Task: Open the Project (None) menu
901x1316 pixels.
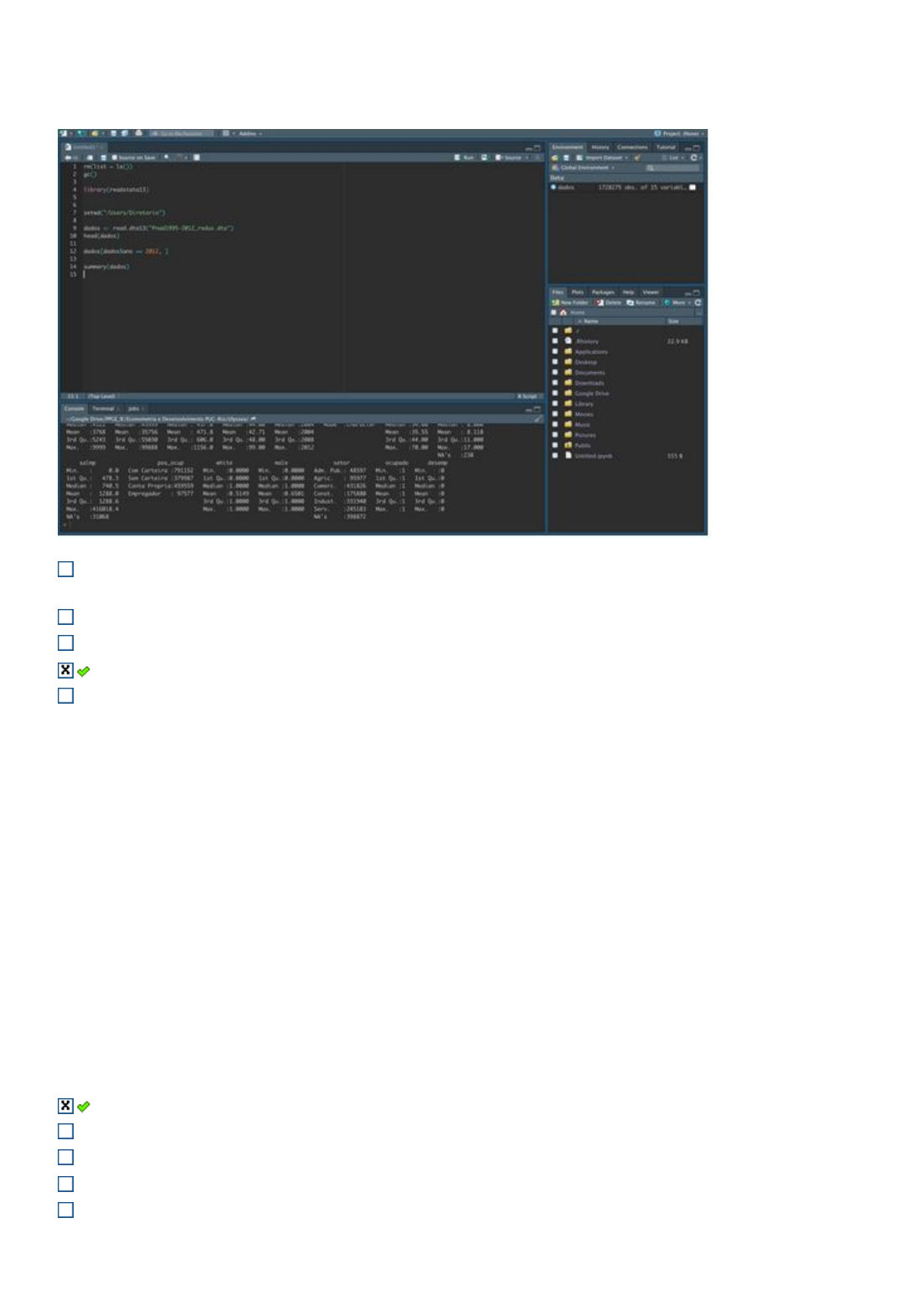Action: [x=679, y=133]
